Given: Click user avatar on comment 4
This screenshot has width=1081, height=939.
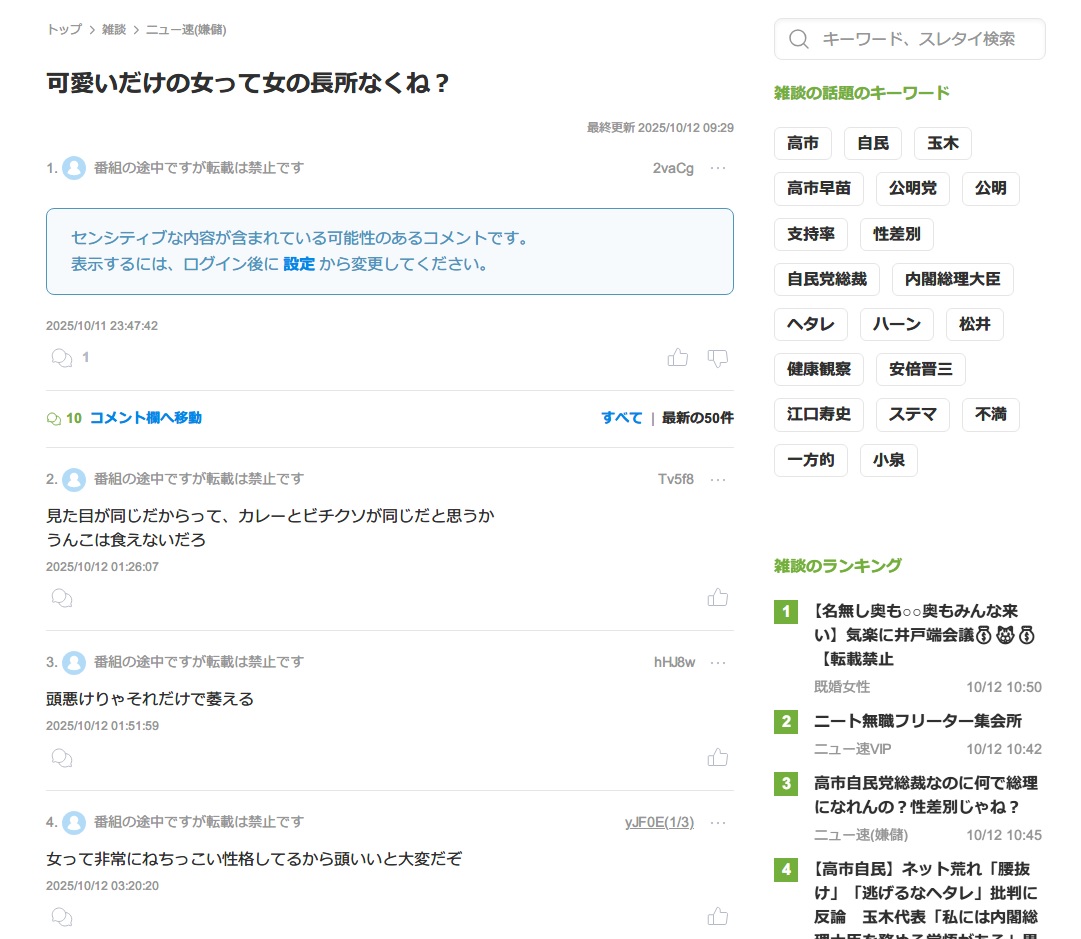Looking at the screenshot, I should click(74, 822).
